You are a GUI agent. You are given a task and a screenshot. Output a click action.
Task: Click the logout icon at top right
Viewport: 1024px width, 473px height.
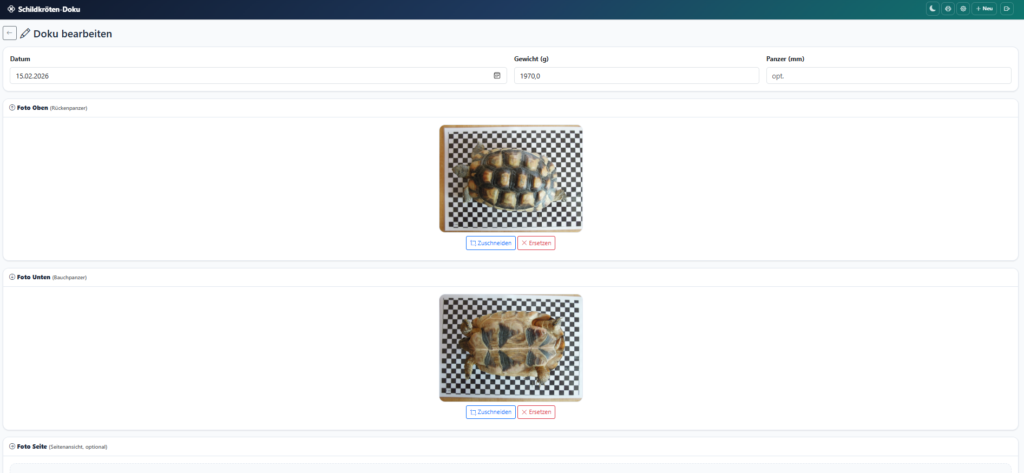(x=1007, y=8)
